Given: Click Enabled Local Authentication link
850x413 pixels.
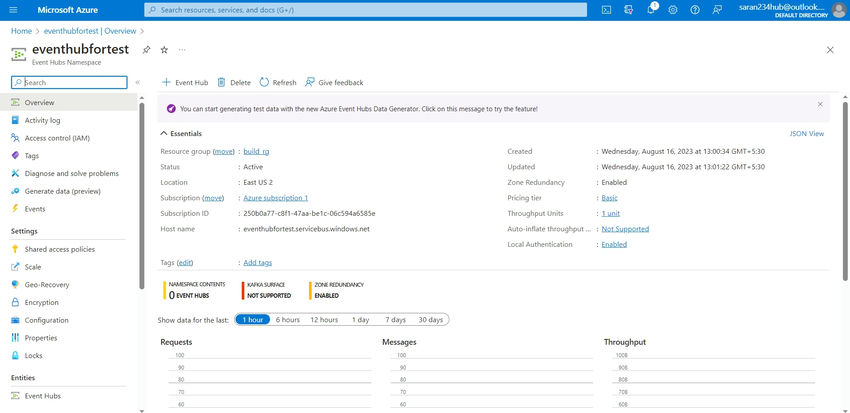Looking at the screenshot, I should tap(614, 244).
